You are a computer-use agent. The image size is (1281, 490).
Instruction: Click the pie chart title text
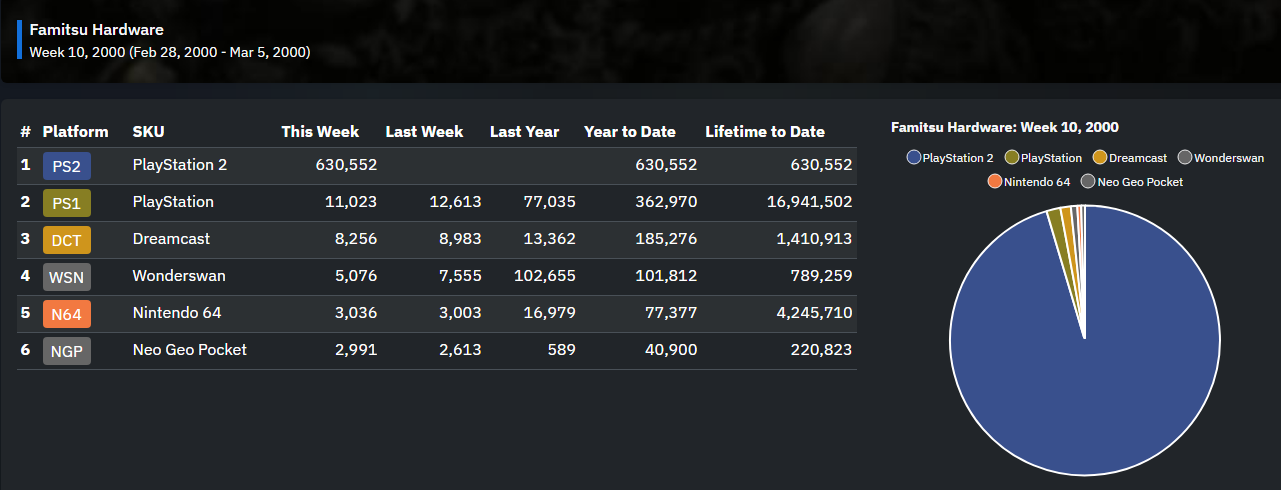1005,127
